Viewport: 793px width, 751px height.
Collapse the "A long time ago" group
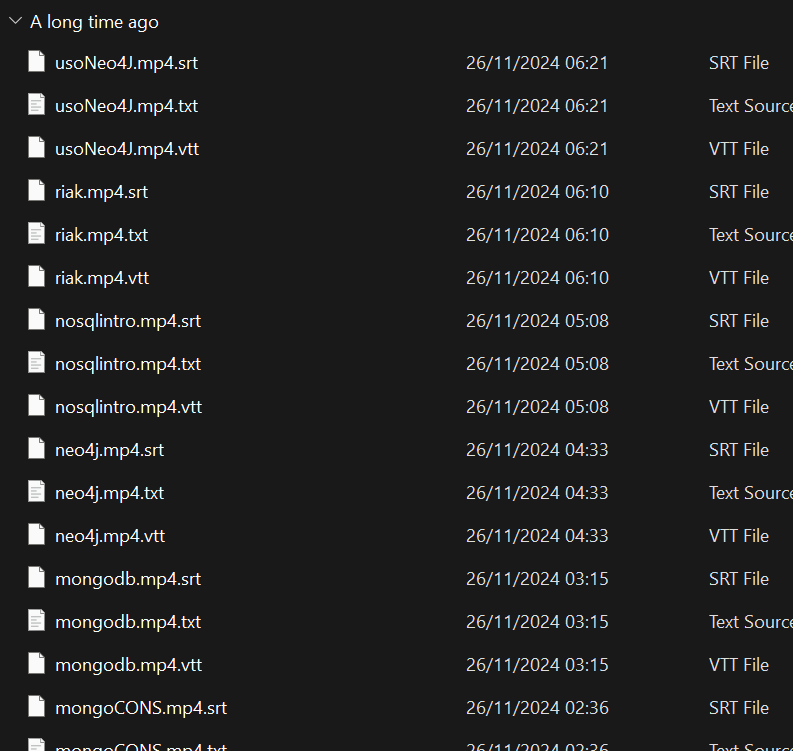coord(15,21)
